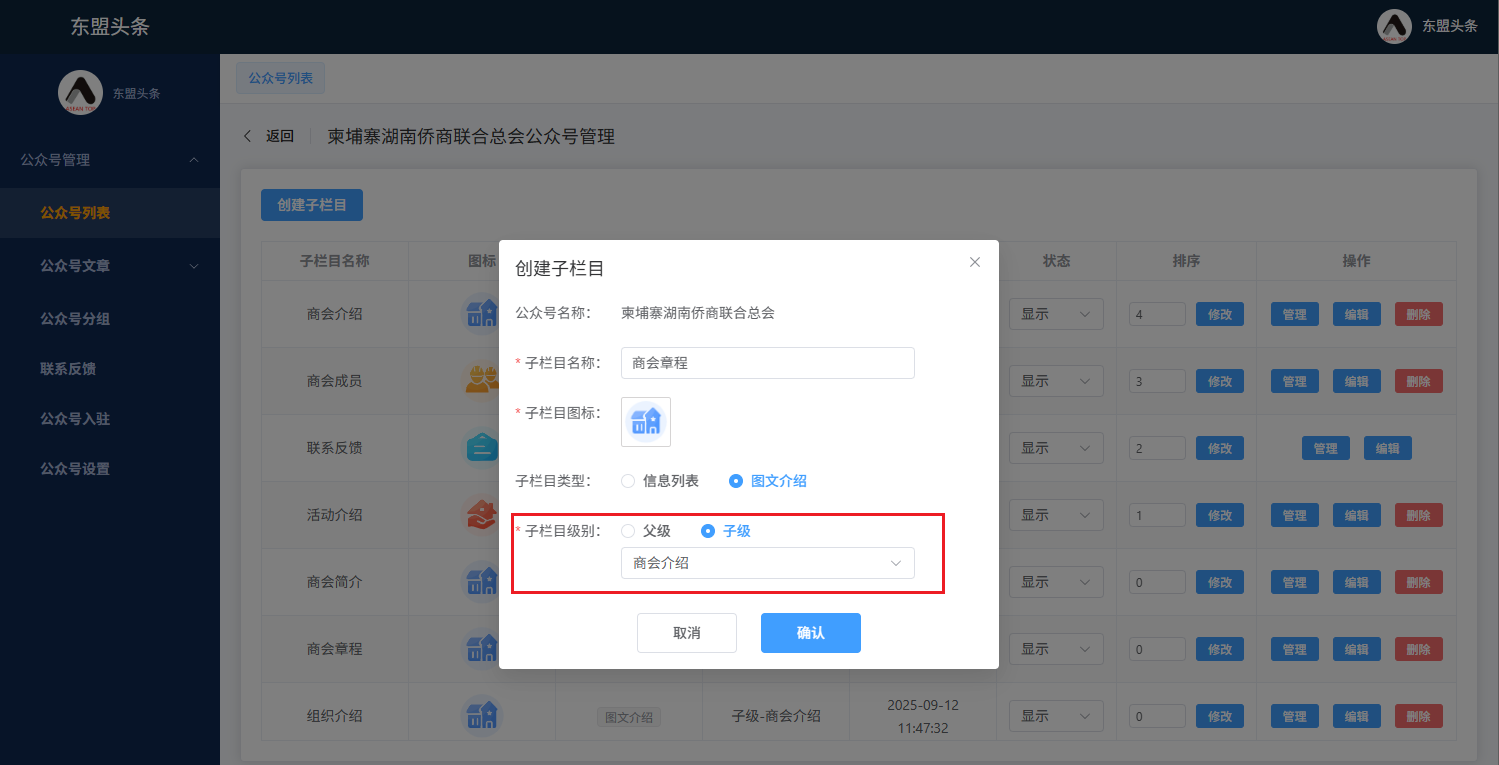Click 确认 button in dialog
This screenshot has height=765, width=1499.
pyautogui.click(x=811, y=633)
